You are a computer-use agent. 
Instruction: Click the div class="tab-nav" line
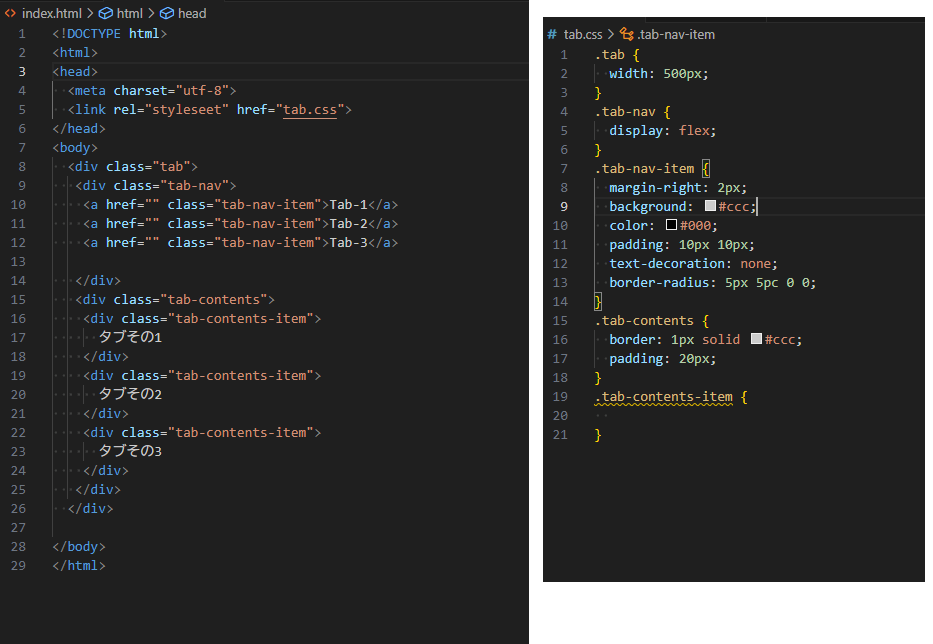[156, 186]
